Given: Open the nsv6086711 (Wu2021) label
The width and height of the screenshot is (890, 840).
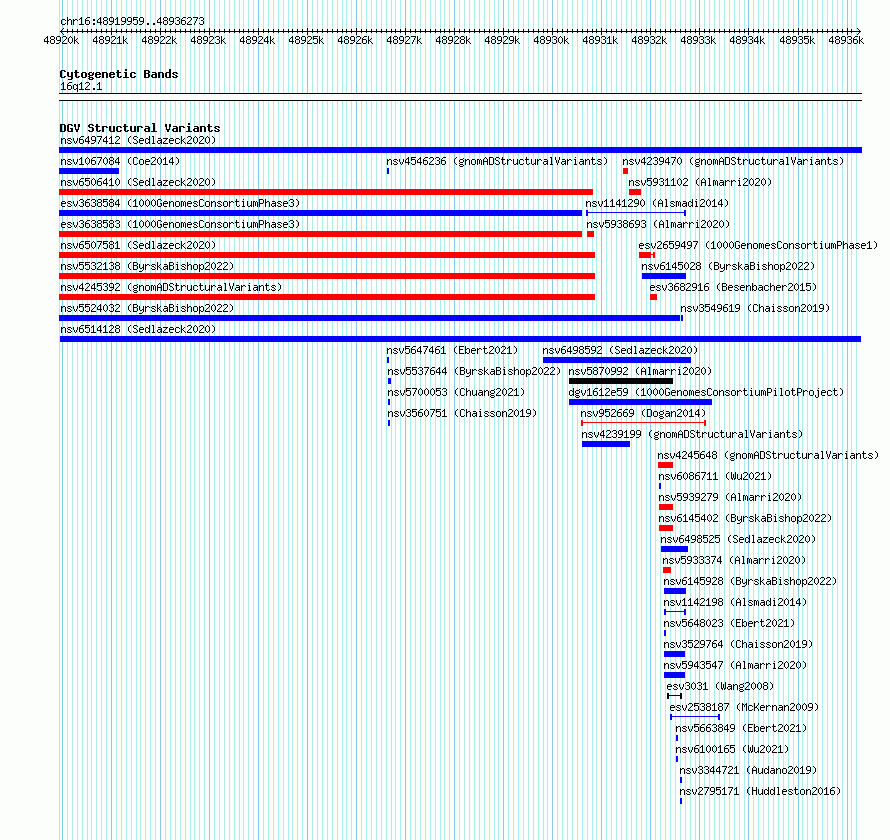Looking at the screenshot, I should coord(715,476).
